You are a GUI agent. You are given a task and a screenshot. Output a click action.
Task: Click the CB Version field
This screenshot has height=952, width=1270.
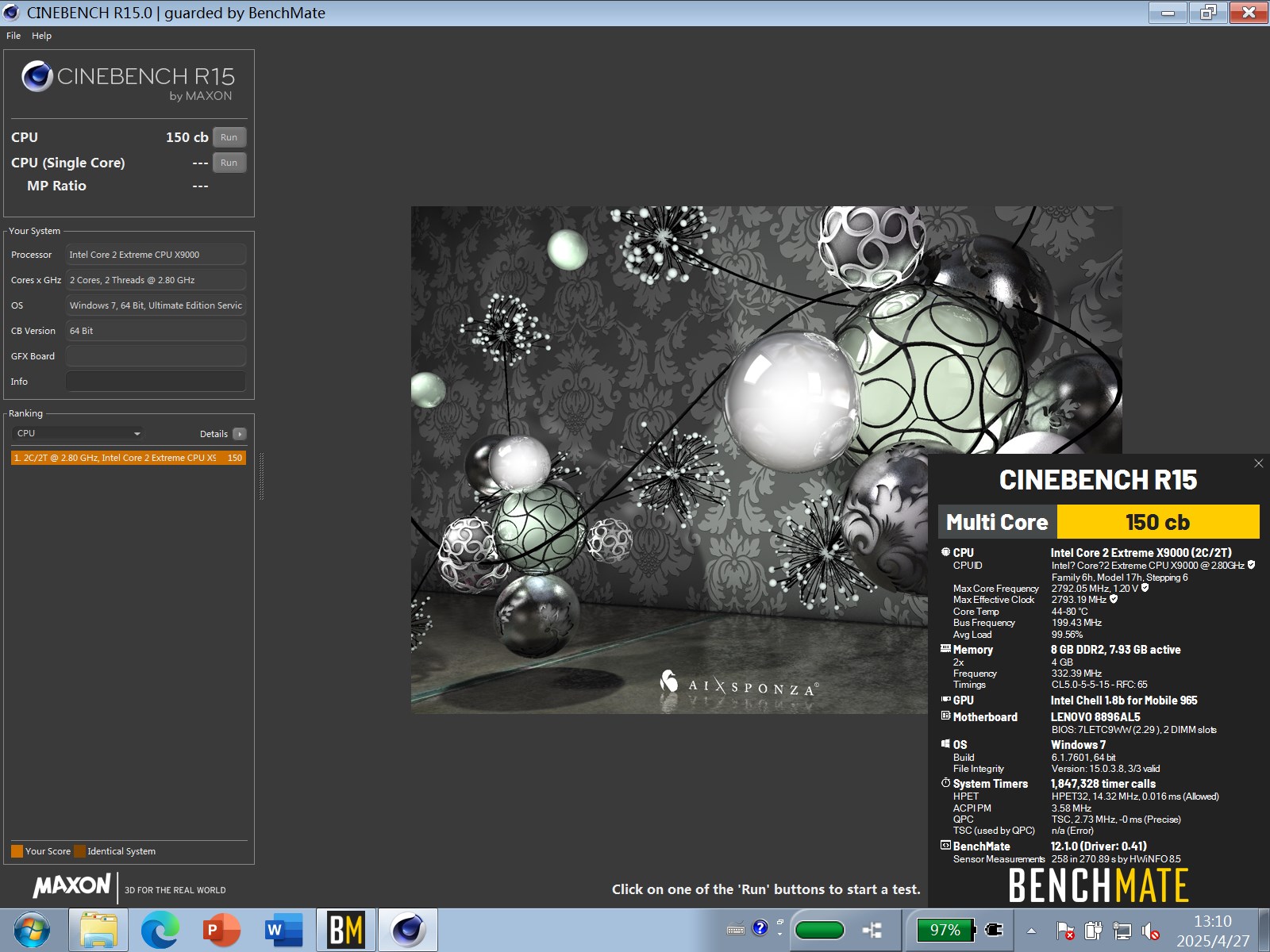pyautogui.click(x=156, y=331)
